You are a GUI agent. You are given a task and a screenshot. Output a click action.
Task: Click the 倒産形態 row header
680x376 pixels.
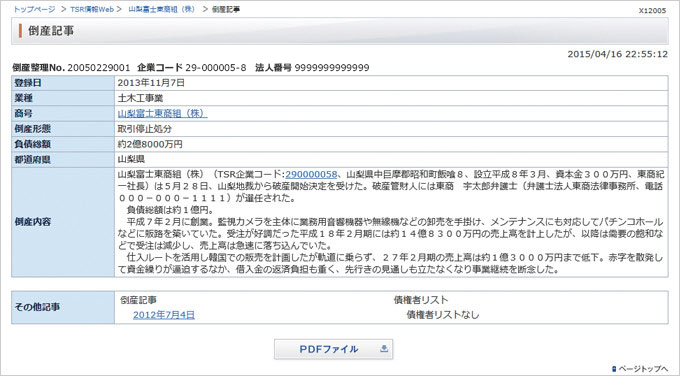click(63, 129)
